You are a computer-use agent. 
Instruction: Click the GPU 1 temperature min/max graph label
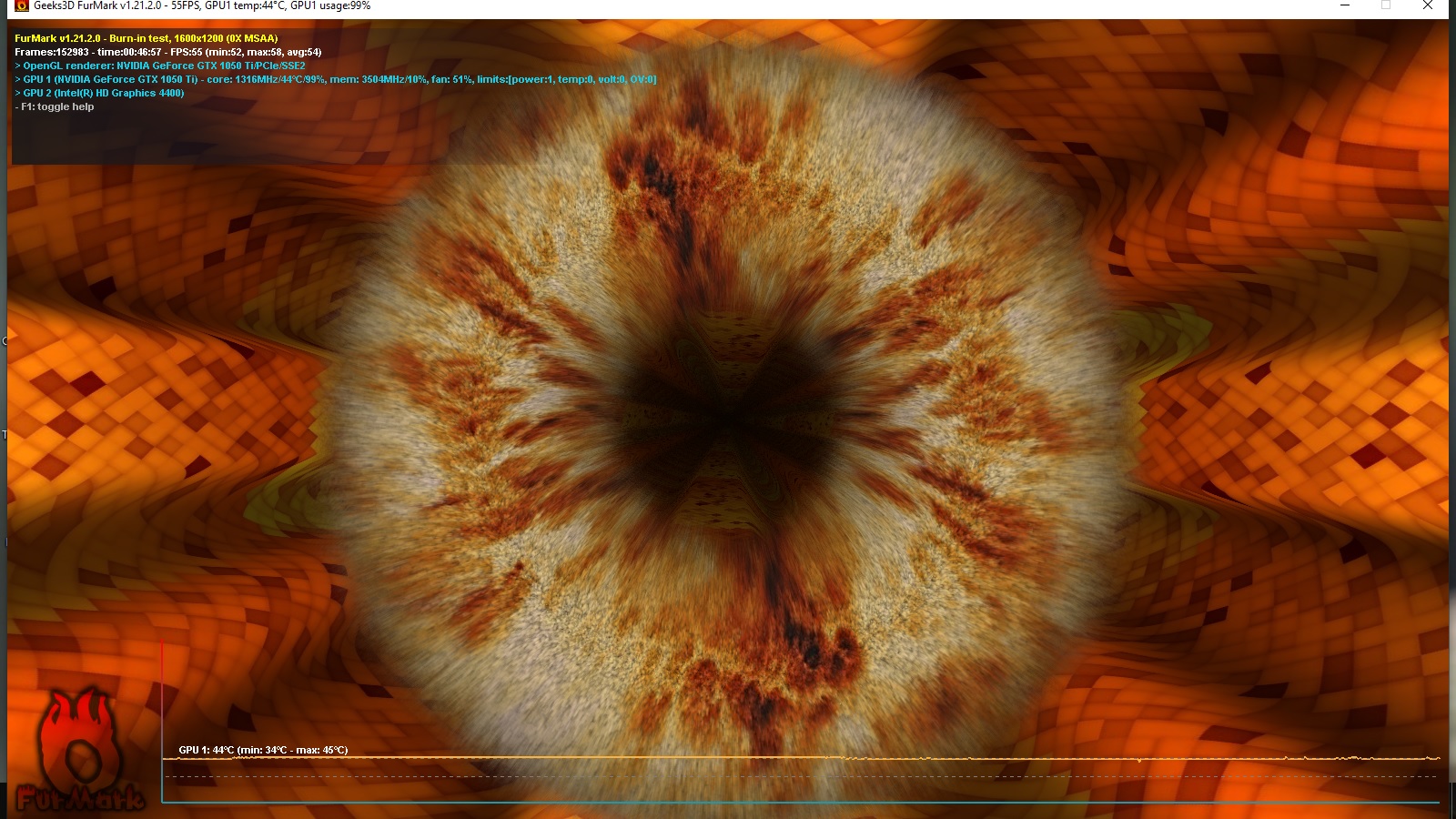263,750
